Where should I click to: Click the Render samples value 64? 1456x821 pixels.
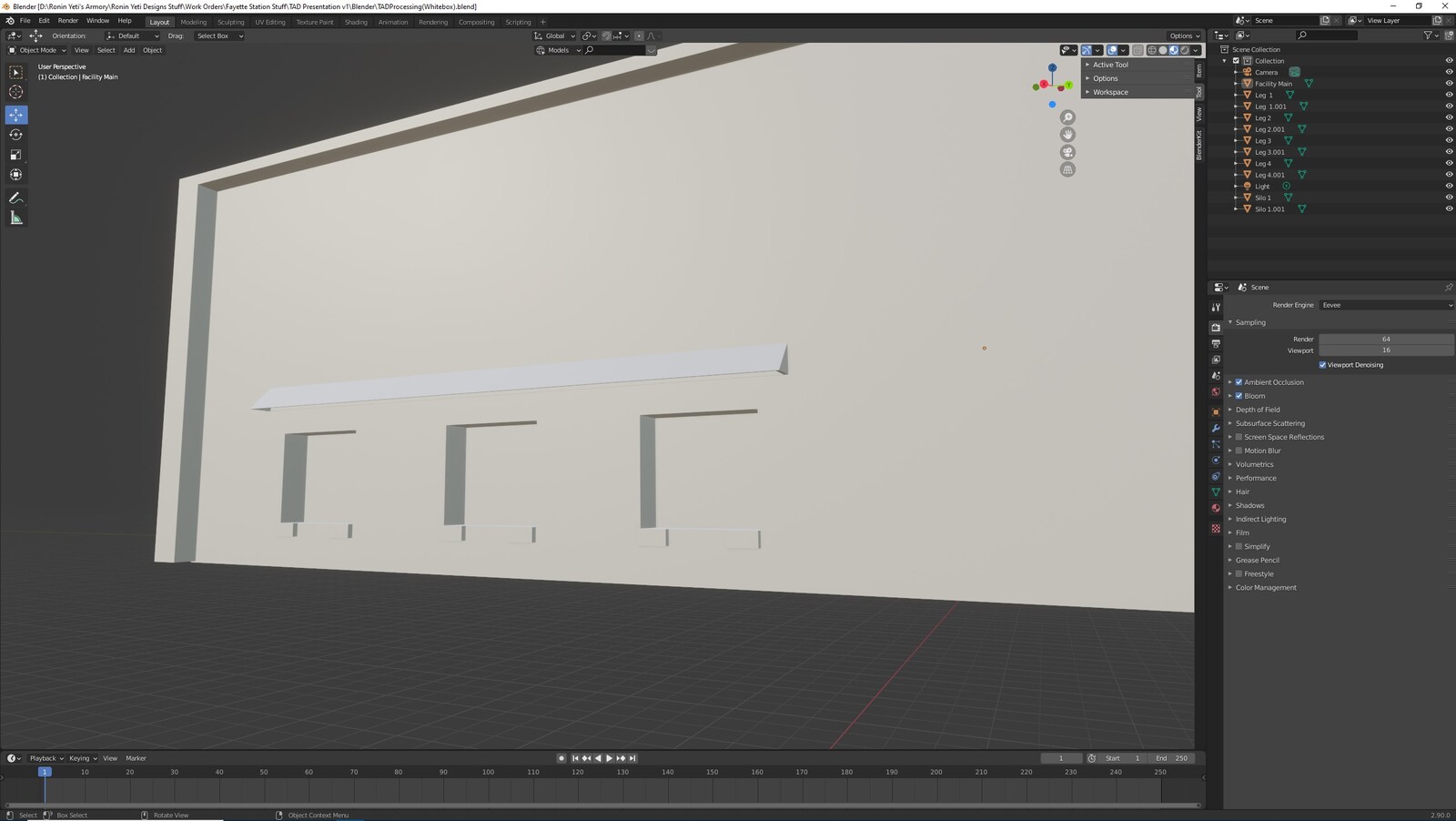click(x=1386, y=339)
